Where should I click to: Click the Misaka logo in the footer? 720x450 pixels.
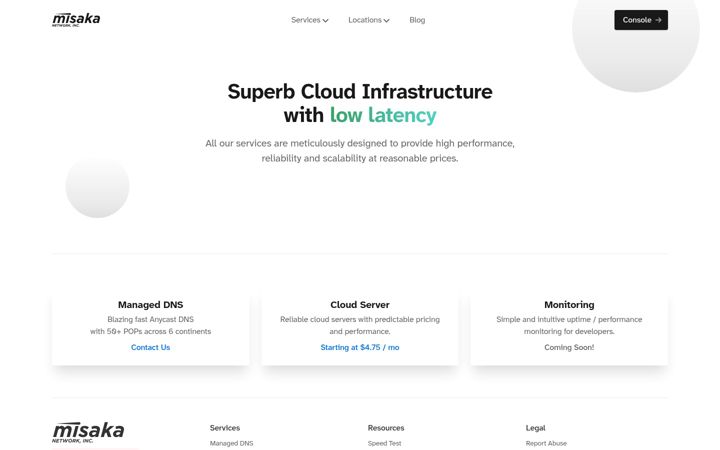(x=88, y=432)
